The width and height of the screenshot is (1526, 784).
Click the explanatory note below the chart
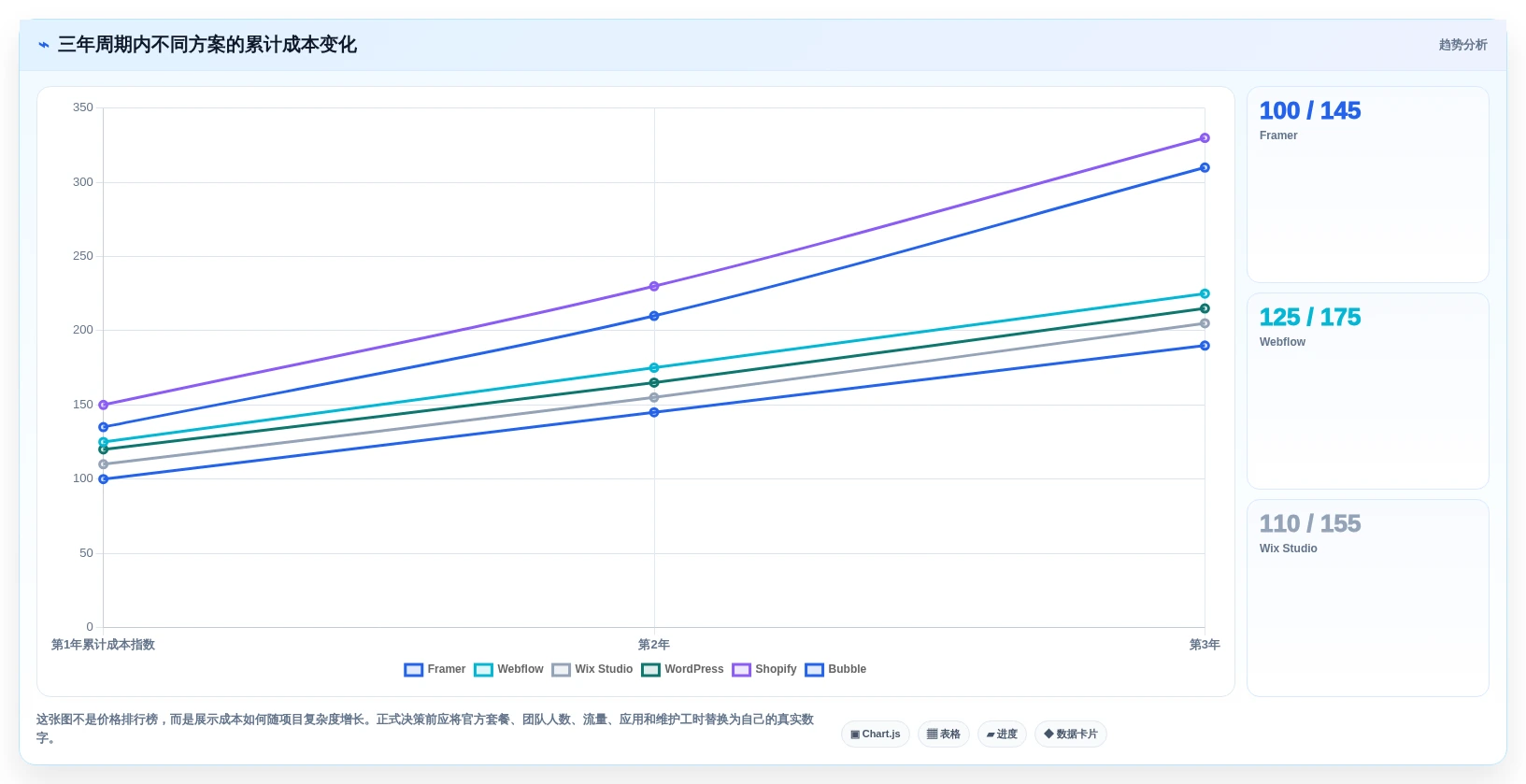pos(425,728)
